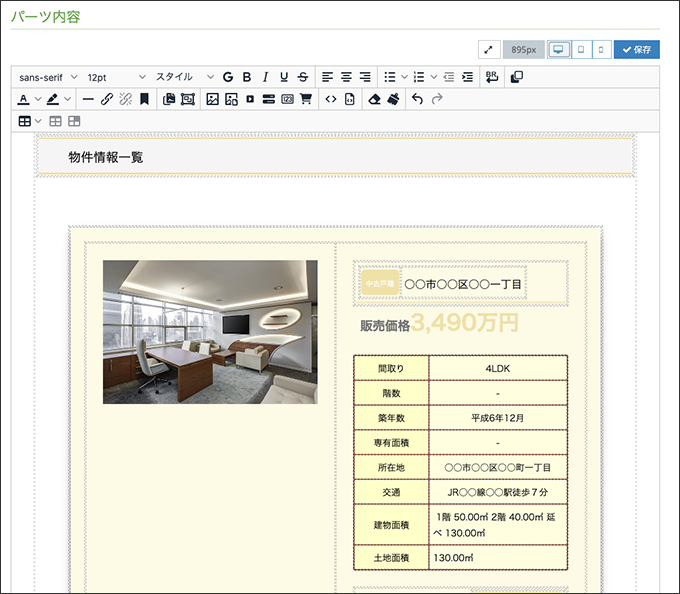Click the 建物面積 header cell

(391, 525)
